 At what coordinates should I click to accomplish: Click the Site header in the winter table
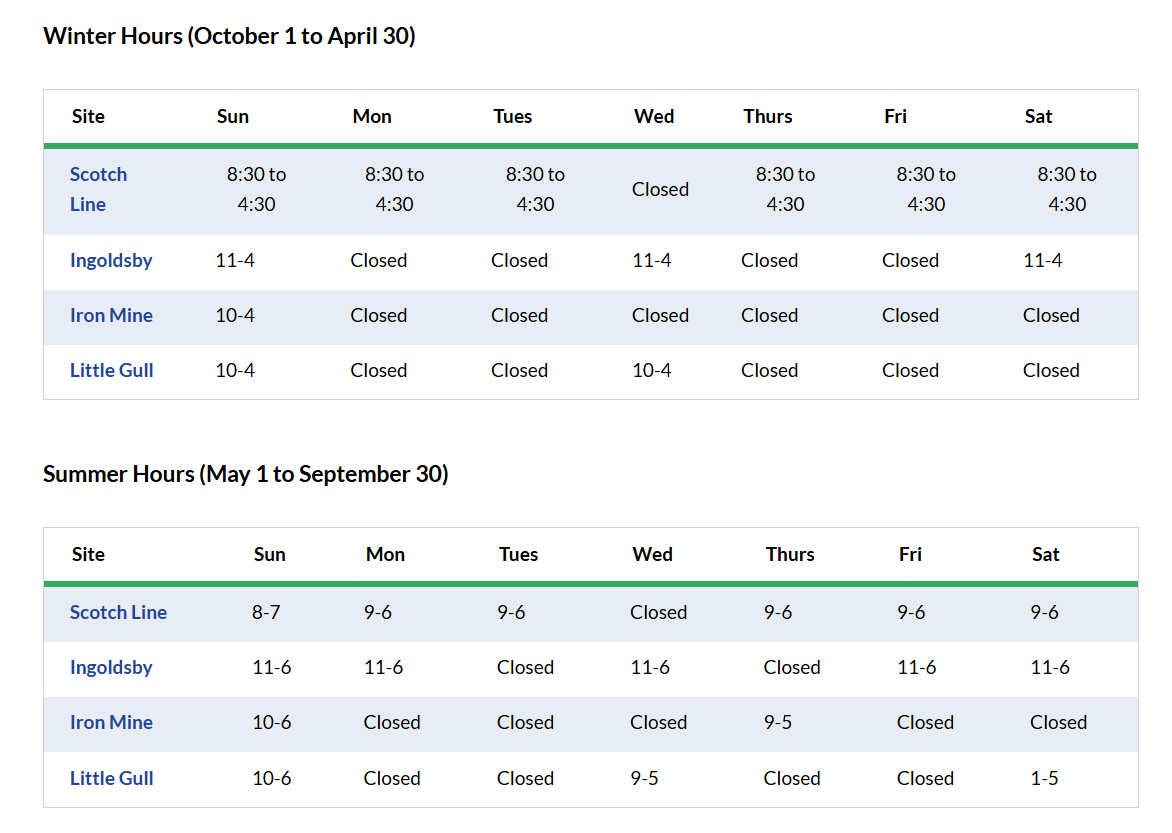click(x=88, y=117)
